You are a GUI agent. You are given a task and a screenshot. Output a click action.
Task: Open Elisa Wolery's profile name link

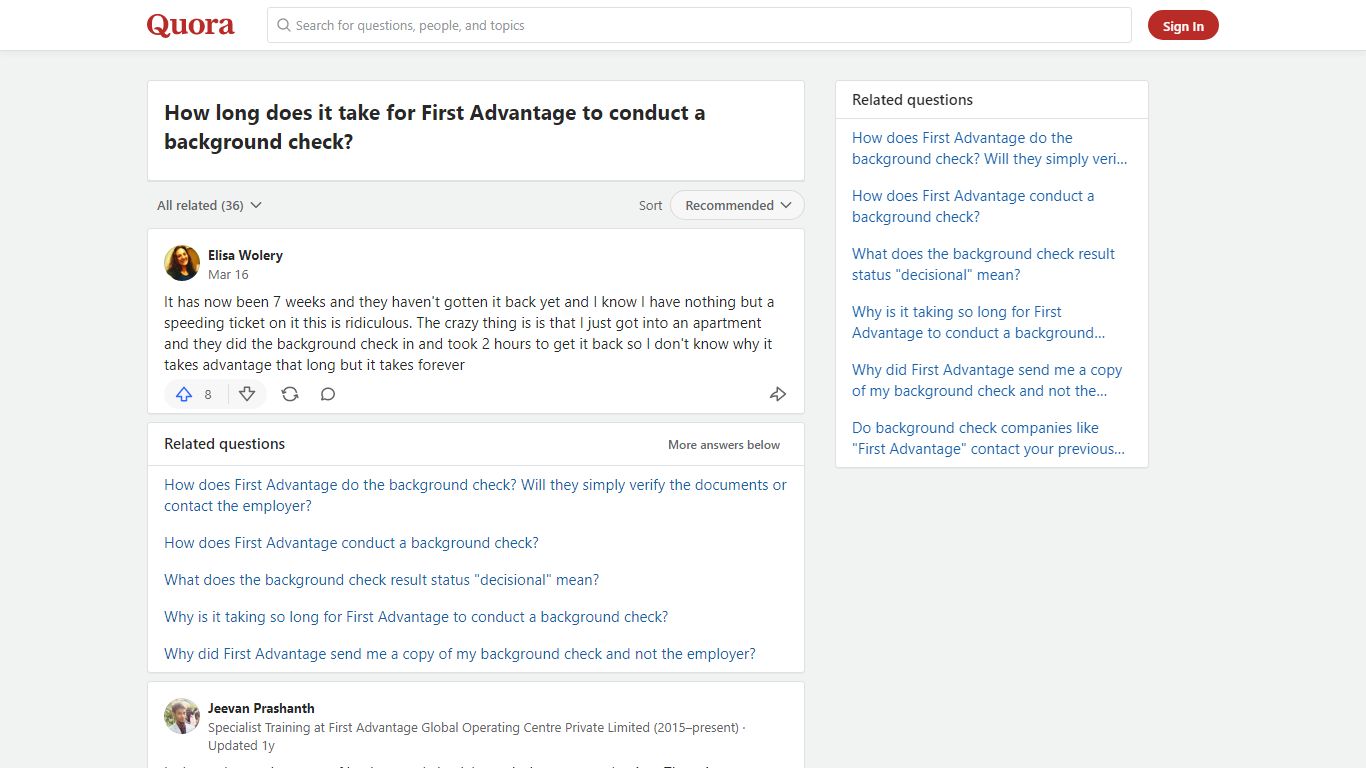click(245, 255)
